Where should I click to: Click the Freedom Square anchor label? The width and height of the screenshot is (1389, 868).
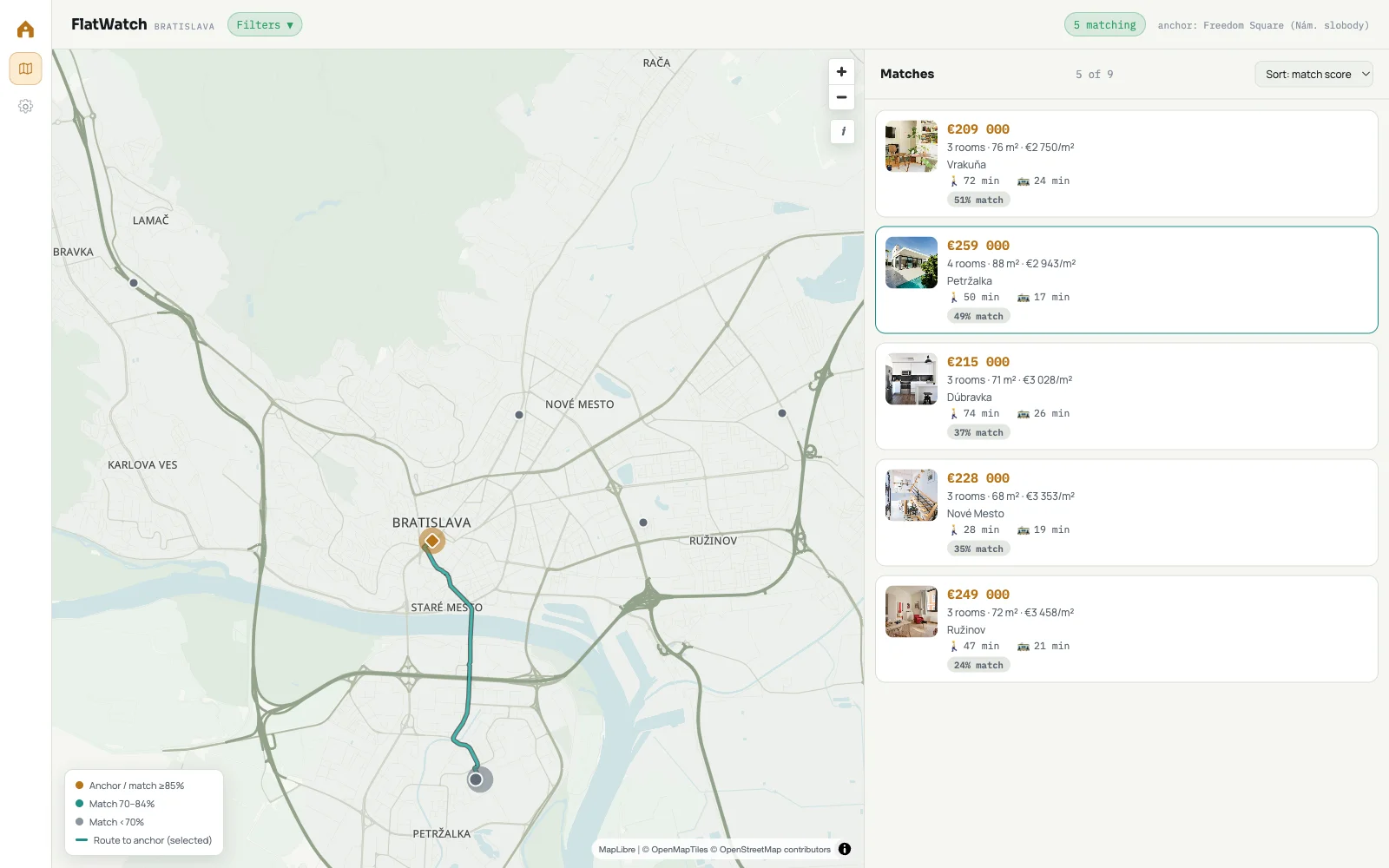(x=1263, y=25)
